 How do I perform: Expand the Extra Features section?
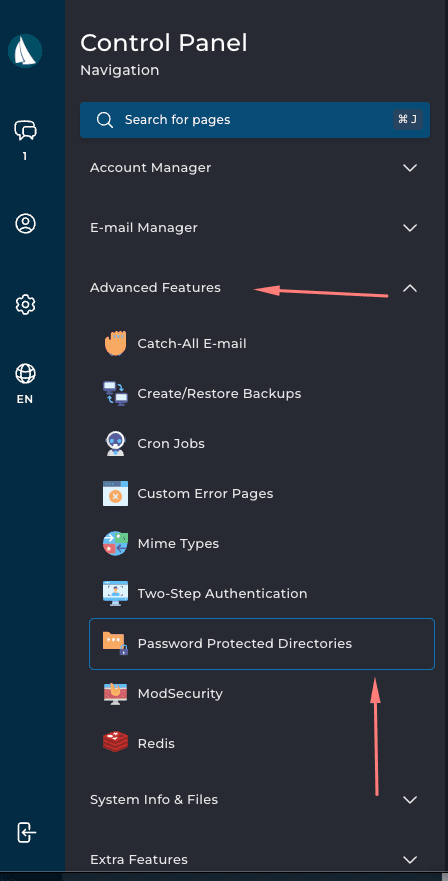pyautogui.click(x=254, y=860)
